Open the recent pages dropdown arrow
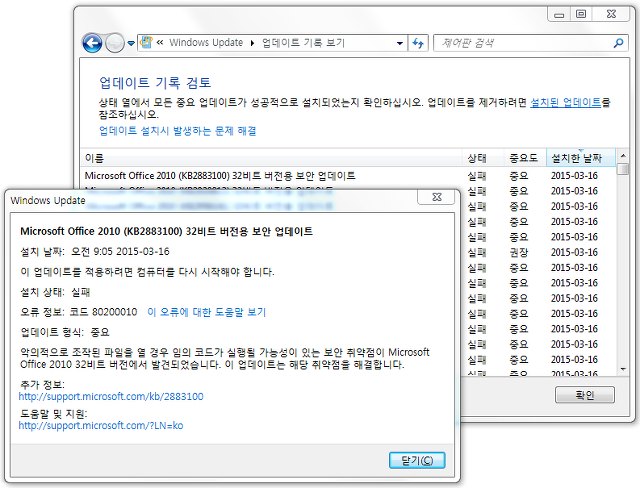Viewport: 640px width, 488px height. [131, 43]
